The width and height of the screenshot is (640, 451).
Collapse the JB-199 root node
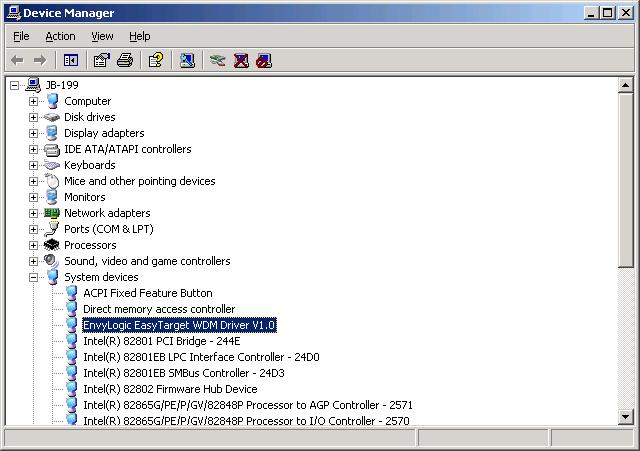(15, 85)
